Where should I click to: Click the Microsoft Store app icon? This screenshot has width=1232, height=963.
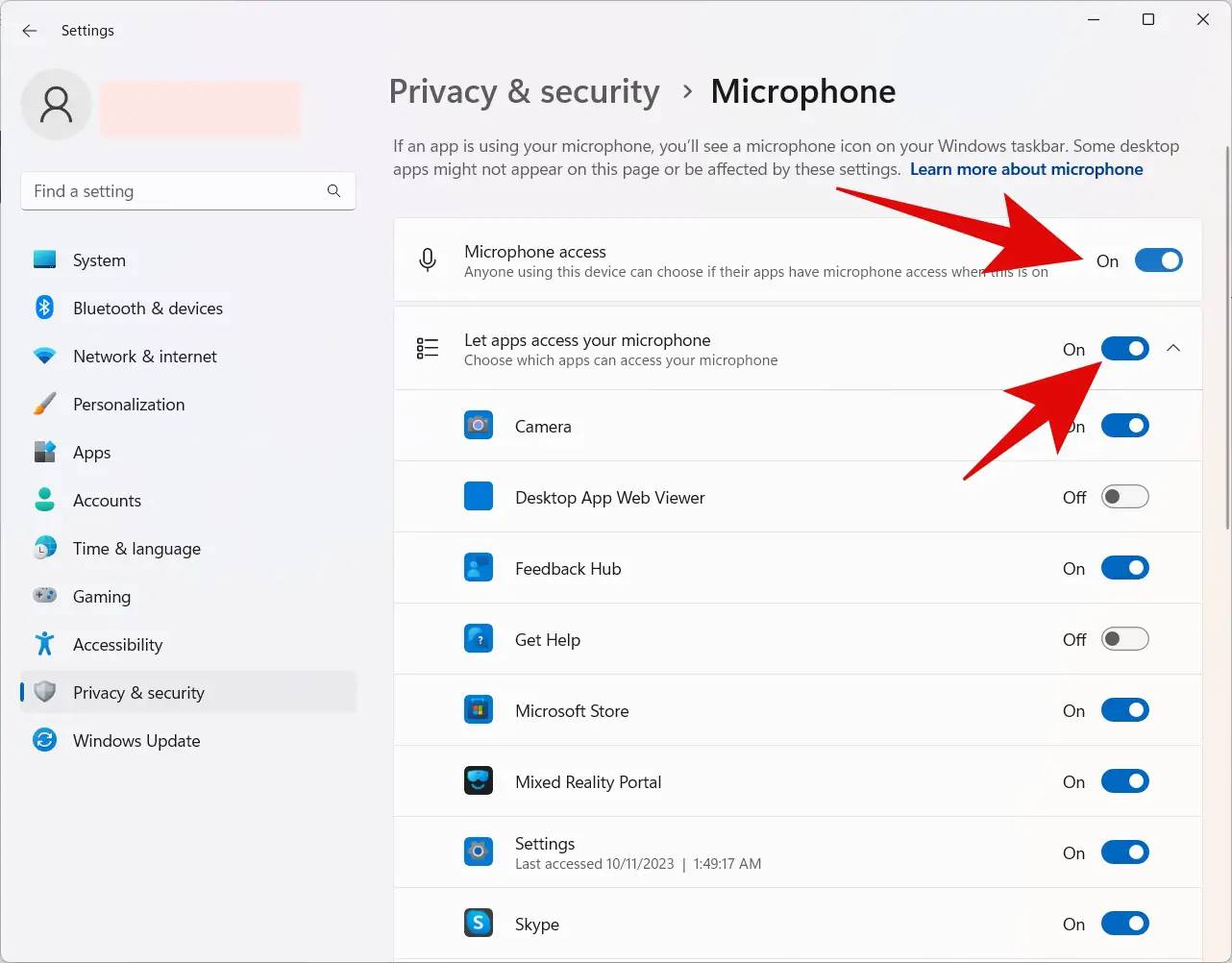click(x=479, y=710)
